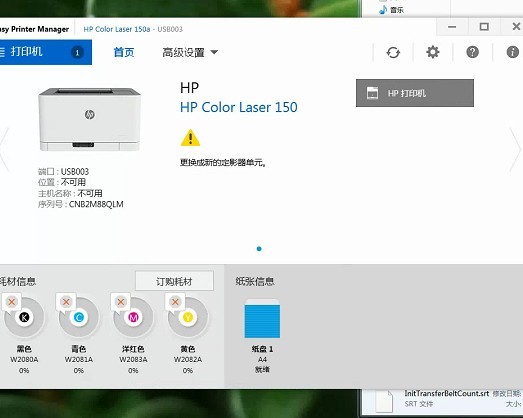Click the error X badge on cyan toner

tap(66, 302)
